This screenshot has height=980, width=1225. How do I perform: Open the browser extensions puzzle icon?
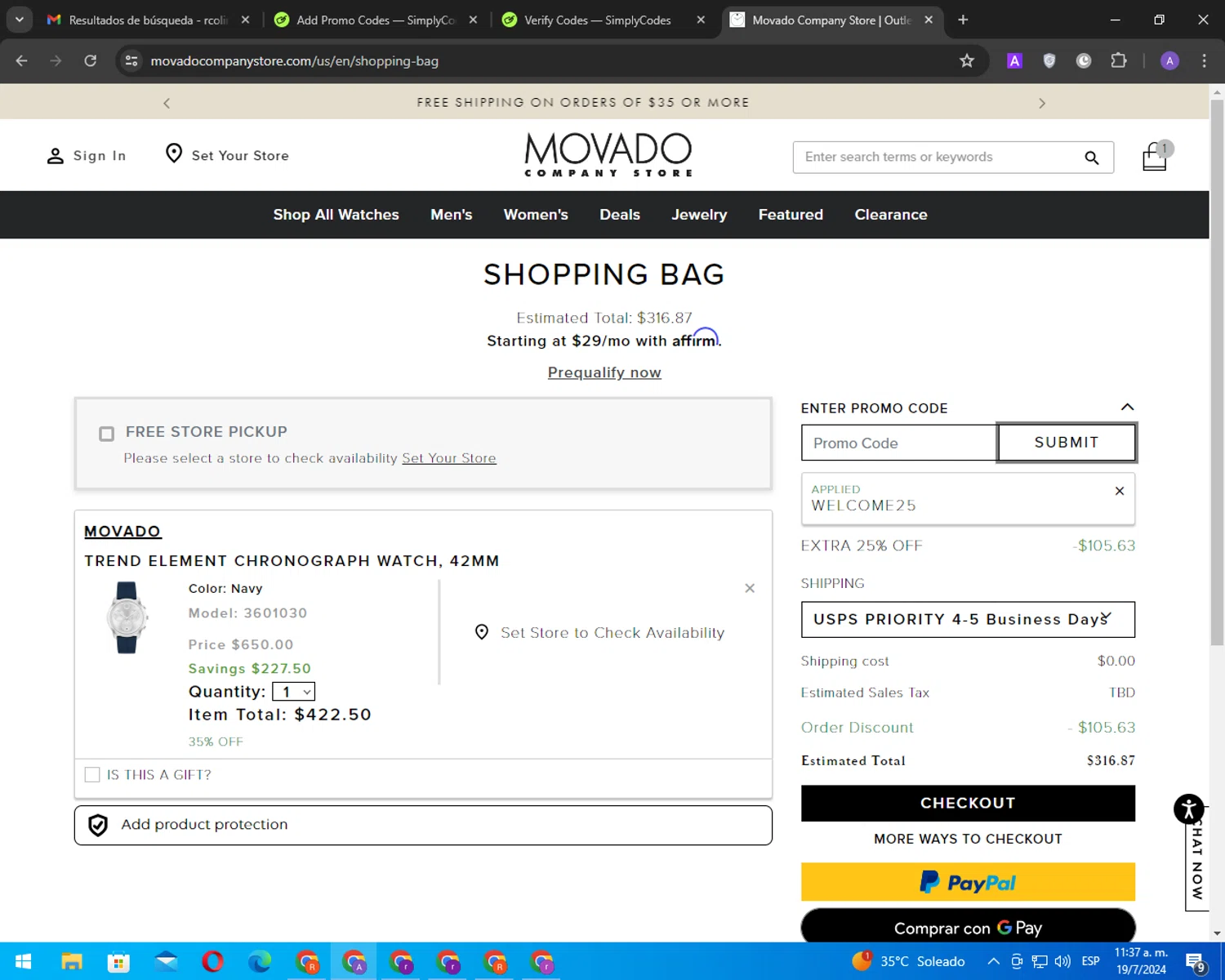(1119, 60)
